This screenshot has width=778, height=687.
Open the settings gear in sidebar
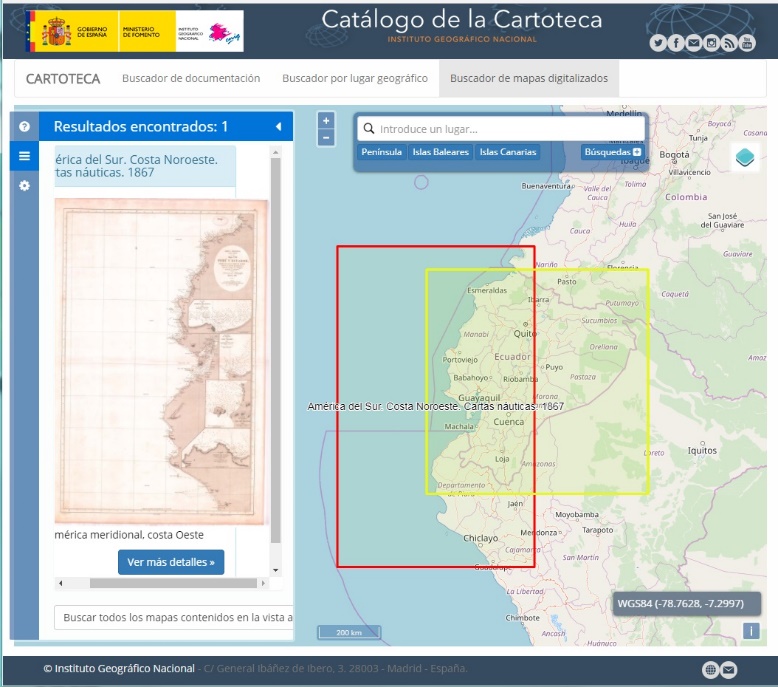pyautogui.click(x=24, y=186)
